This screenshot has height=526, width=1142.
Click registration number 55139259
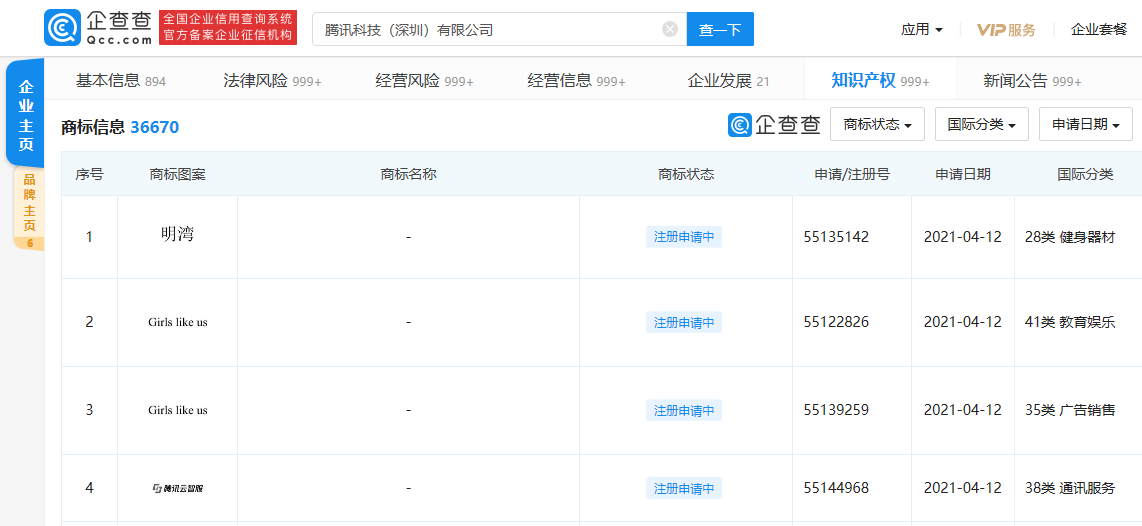point(837,410)
